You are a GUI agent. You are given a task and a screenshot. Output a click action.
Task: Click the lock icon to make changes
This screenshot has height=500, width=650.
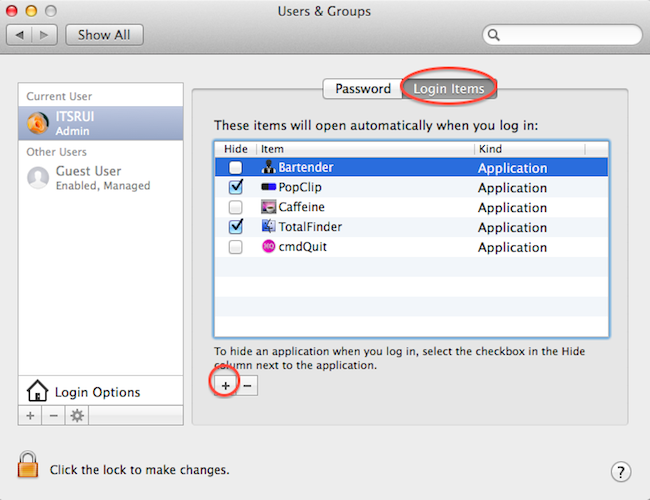[28, 465]
